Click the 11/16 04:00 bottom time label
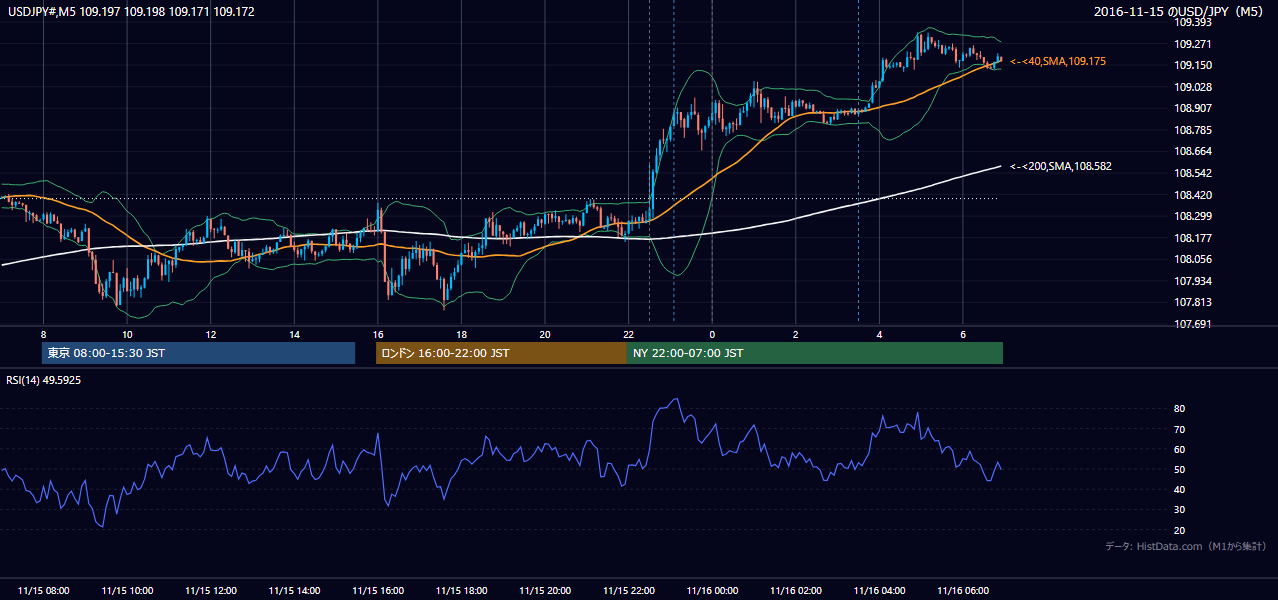Screen dimensions: 1278x600 click(879, 590)
